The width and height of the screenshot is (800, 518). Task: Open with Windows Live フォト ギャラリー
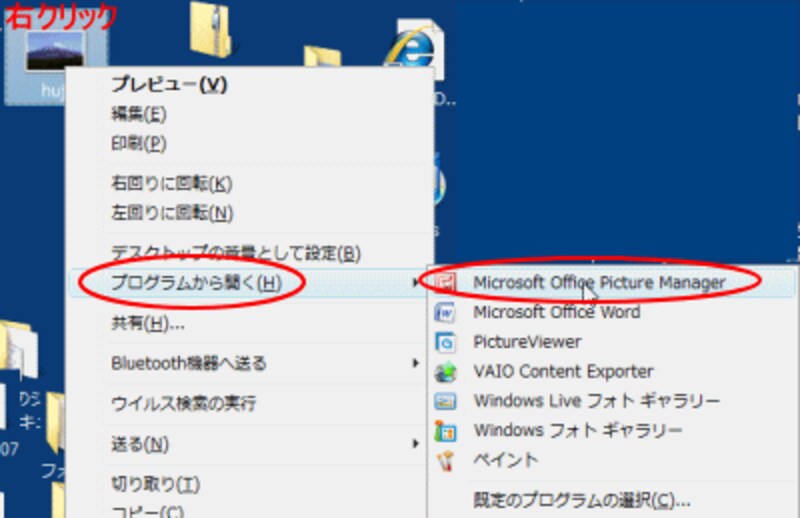[x=597, y=401]
